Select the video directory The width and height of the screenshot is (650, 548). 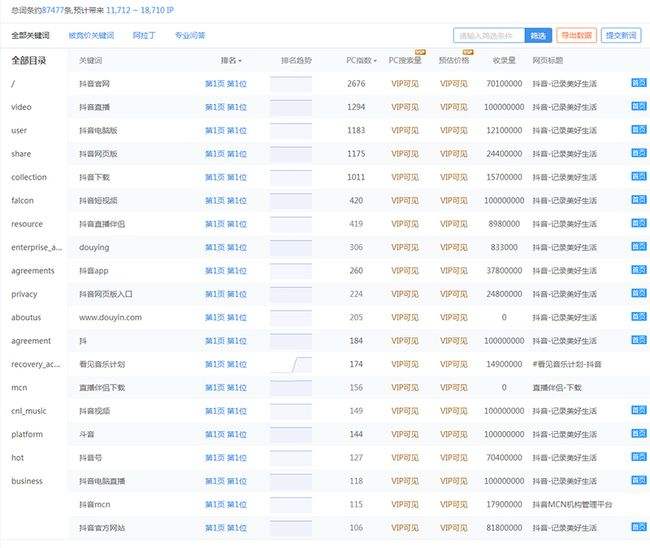pyautogui.click(x=21, y=107)
